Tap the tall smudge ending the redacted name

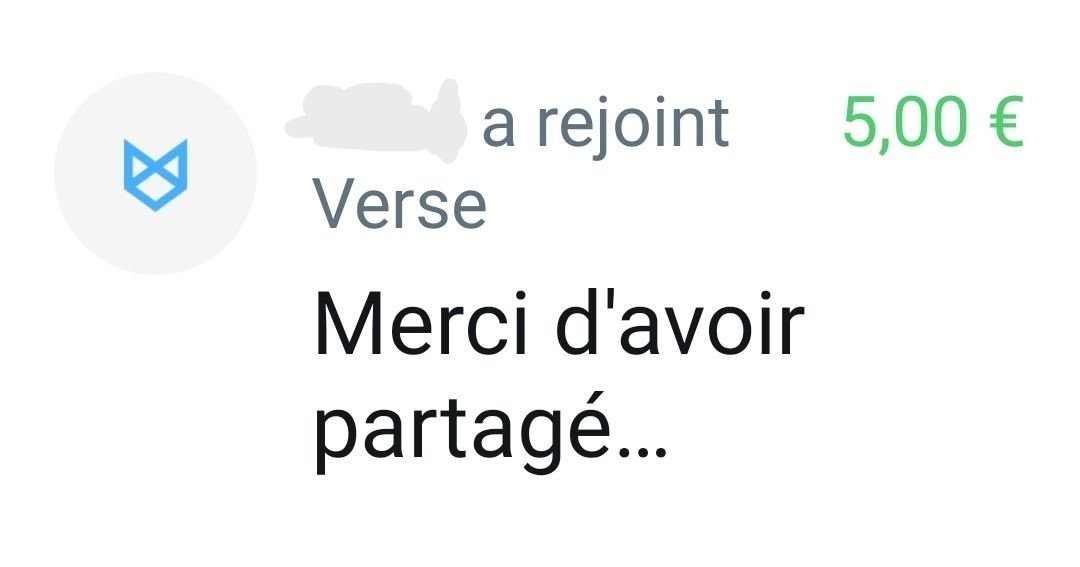click(x=448, y=121)
